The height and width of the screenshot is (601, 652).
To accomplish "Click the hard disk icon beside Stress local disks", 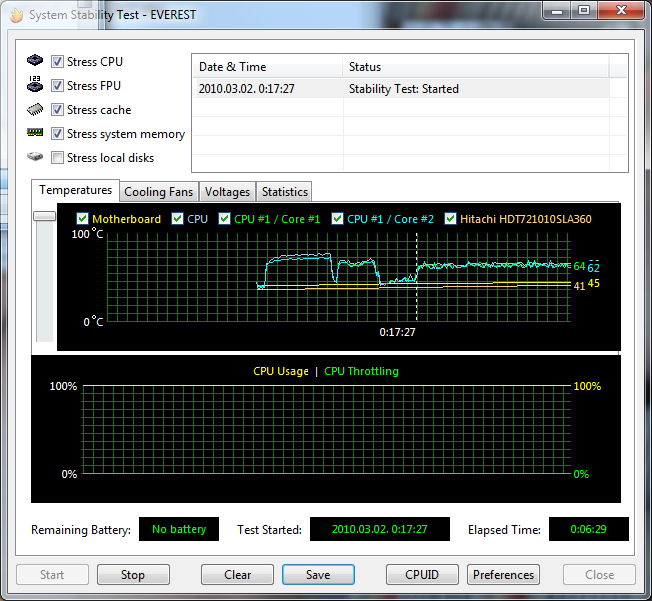I will click(35, 157).
